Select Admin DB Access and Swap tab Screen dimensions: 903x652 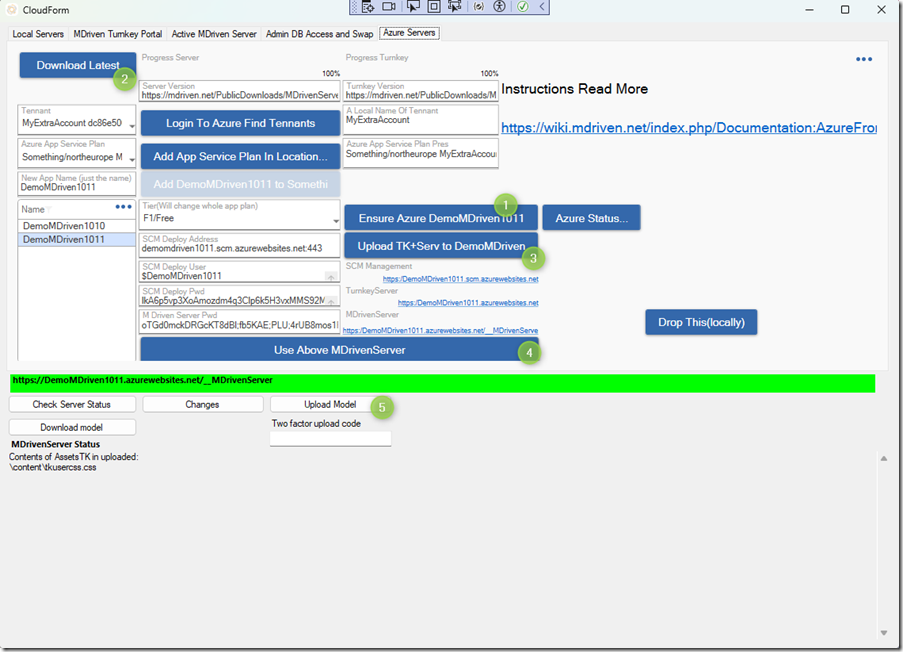point(320,34)
